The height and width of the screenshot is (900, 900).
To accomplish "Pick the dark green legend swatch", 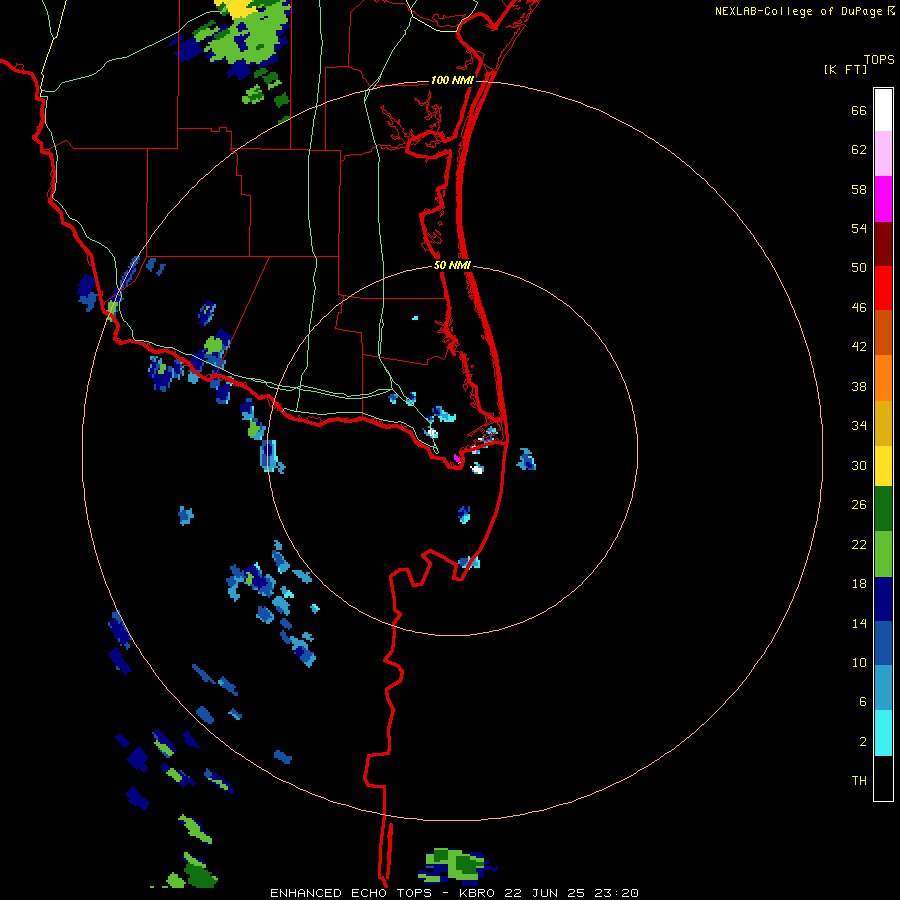I will 883,509.
